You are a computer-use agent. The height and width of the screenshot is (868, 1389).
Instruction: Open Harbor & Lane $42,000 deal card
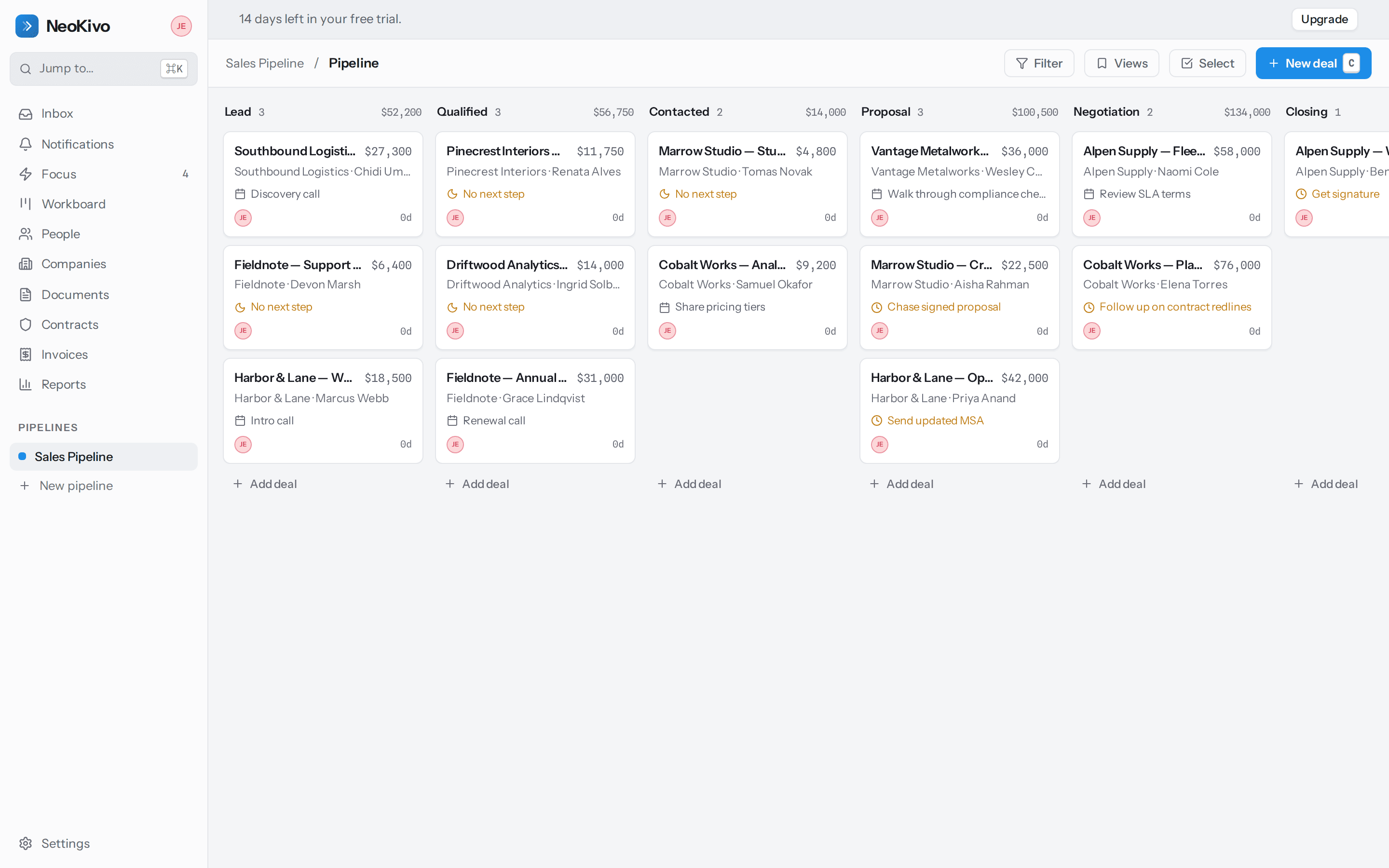pyautogui.click(x=960, y=411)
